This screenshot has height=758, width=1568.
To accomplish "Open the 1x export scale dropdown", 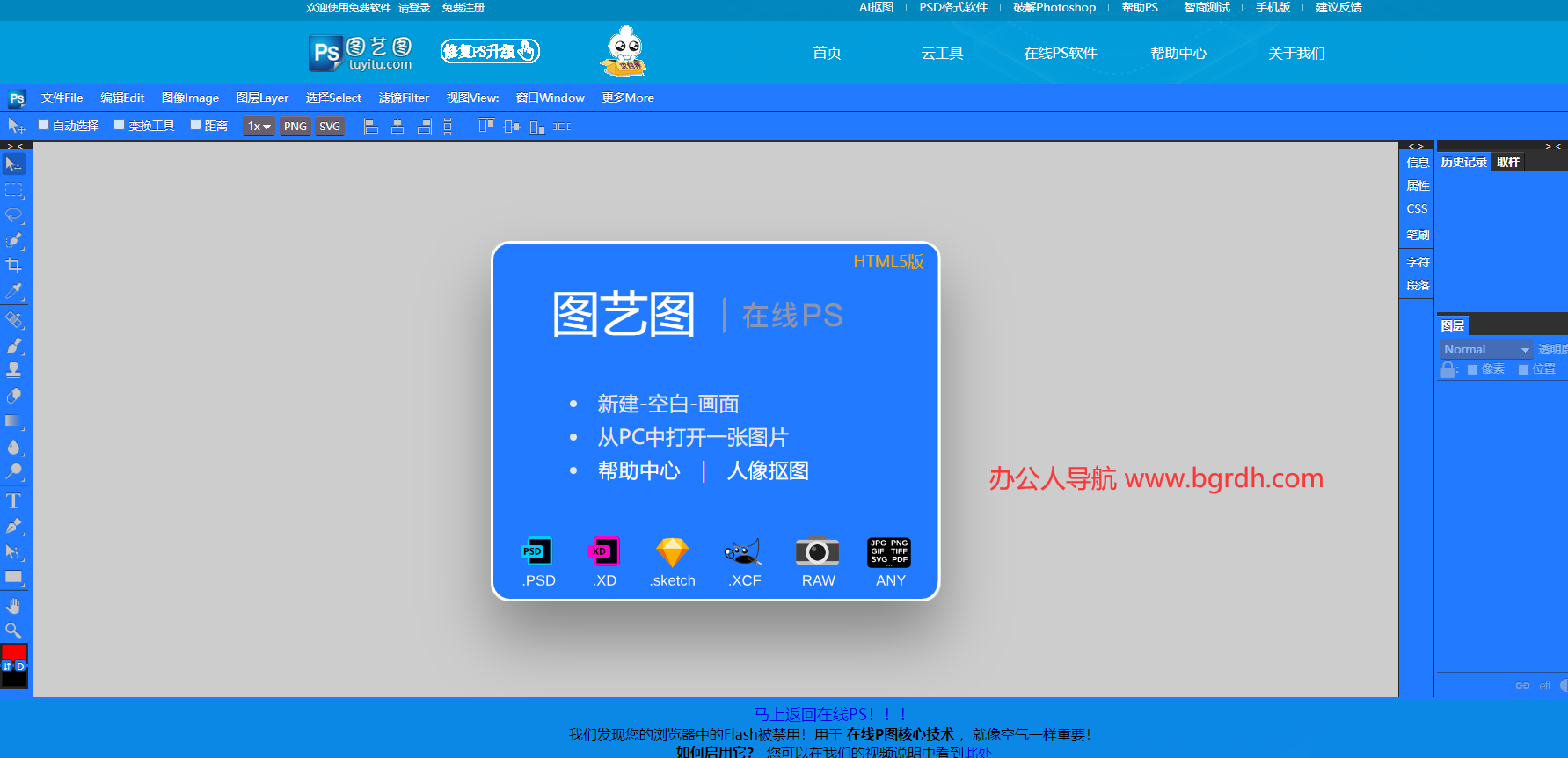I will [x=259, y=127].
